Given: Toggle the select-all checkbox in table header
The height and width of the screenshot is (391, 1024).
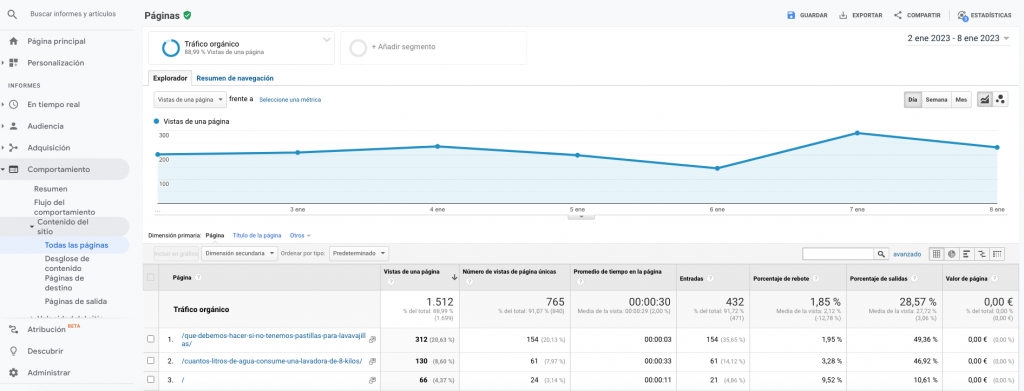Looking at the screenshot, I should tap(151, 277).
